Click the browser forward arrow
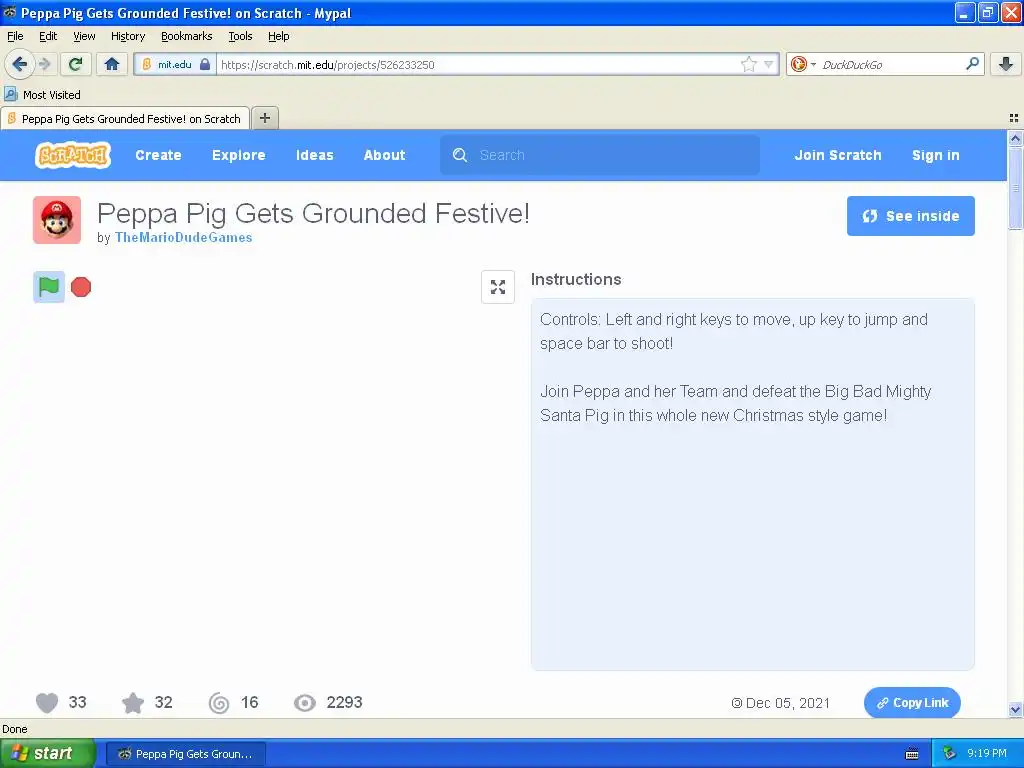Viewport: 1024px width, 768px height. (44, 64)
